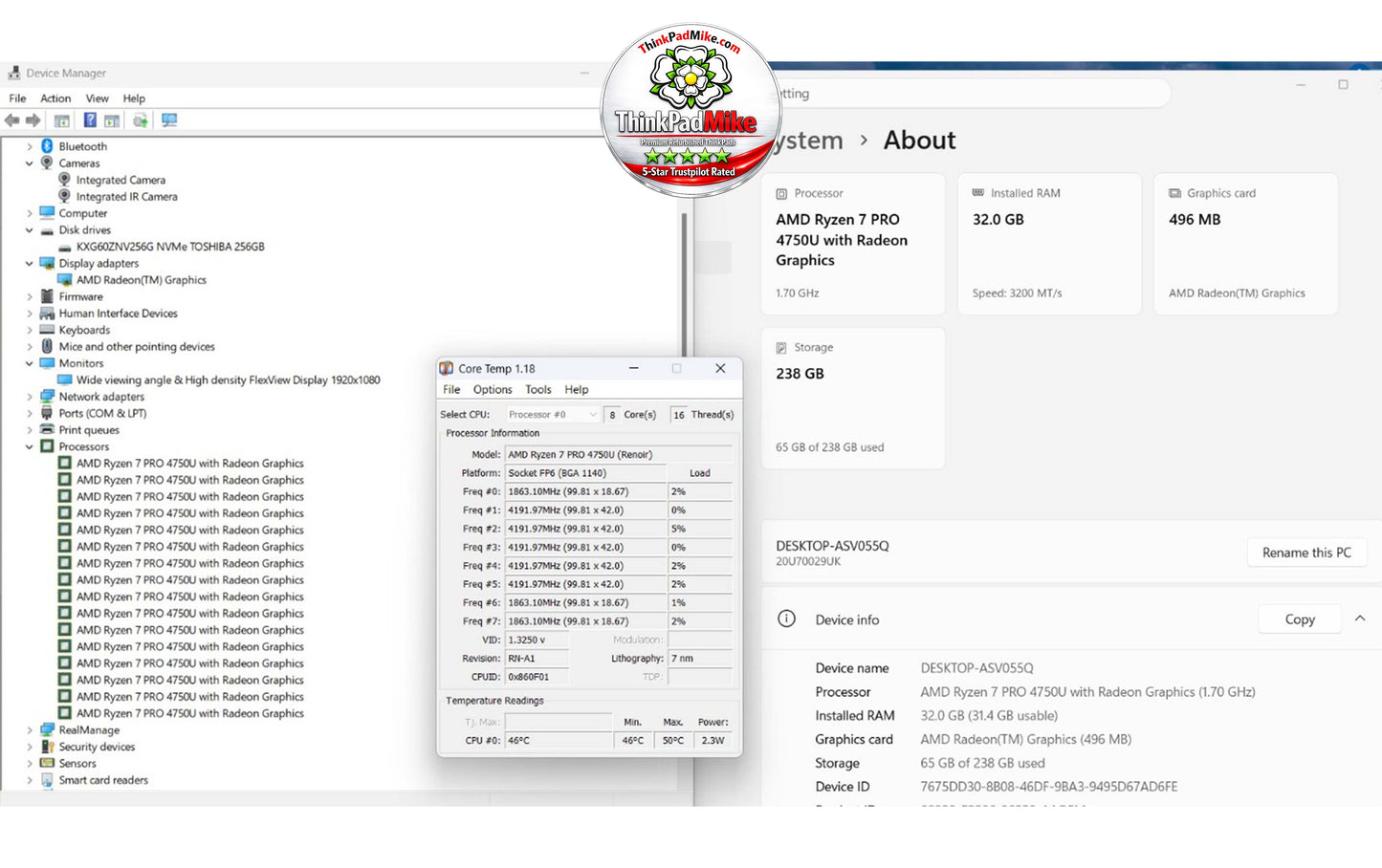Select the AMD Radeon display adapter icon
This screenshot has width=1382, height=868.
[65, 280]
